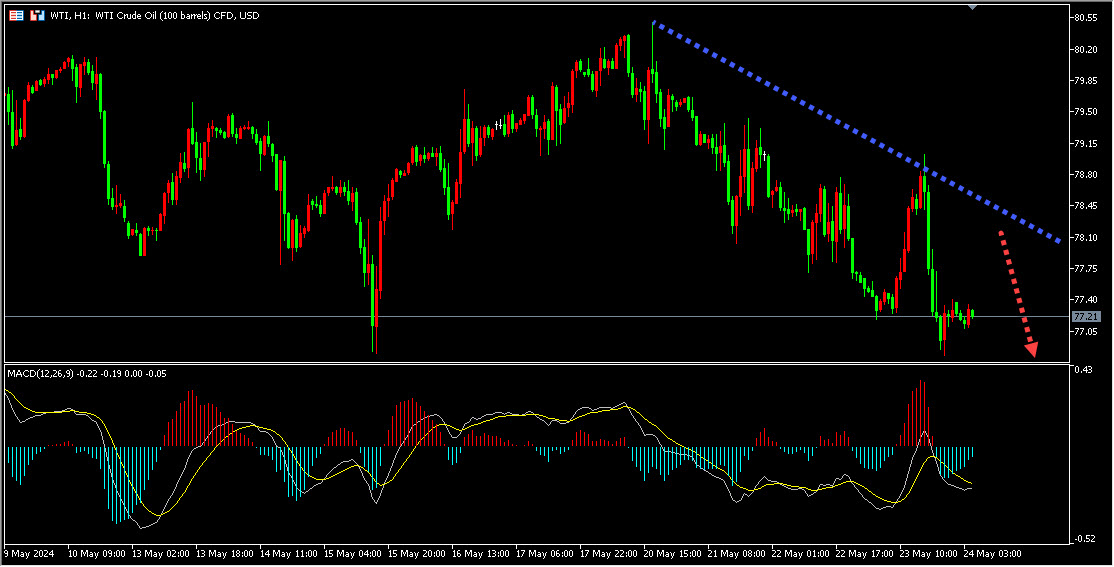Click the chart shift triangle marker

coord(973,6)
